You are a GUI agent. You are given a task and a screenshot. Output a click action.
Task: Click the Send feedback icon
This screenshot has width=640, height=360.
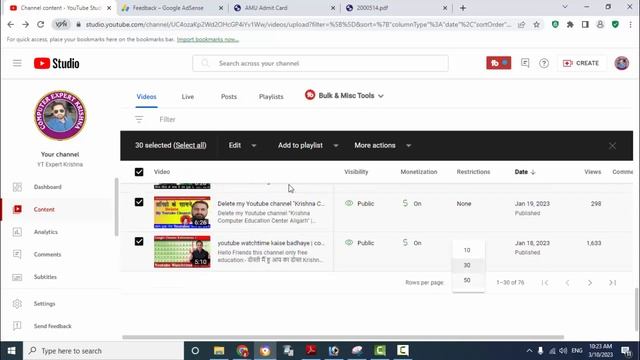(17, 326)
